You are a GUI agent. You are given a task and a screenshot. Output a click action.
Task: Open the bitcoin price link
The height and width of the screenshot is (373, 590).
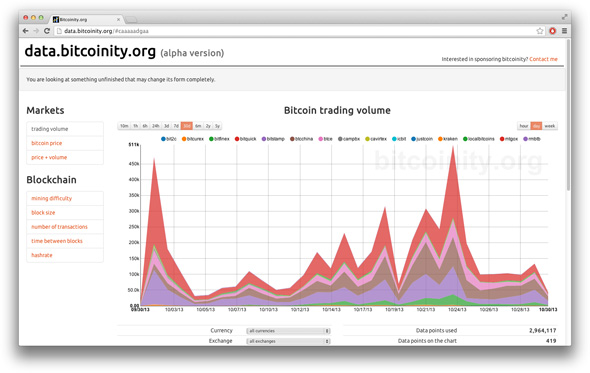click(x=47, y=143)
